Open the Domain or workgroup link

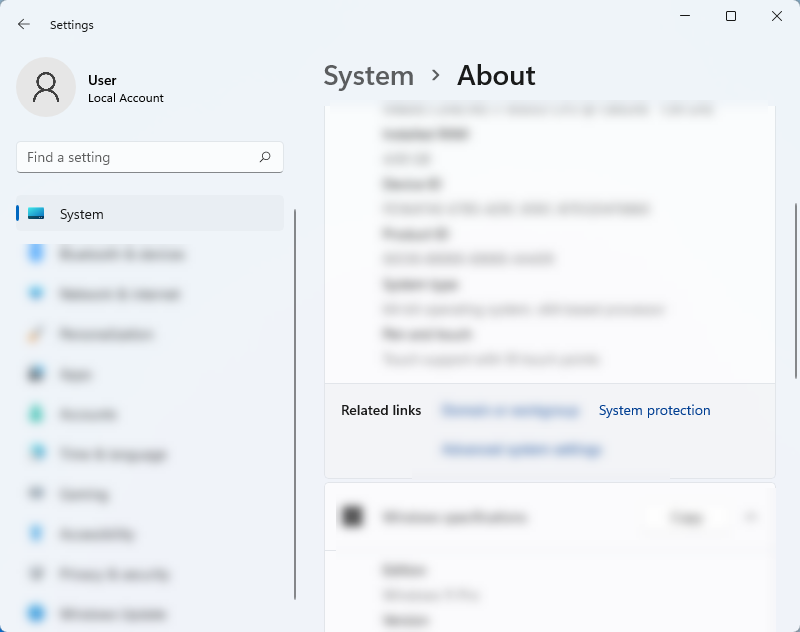pos(510,410)
